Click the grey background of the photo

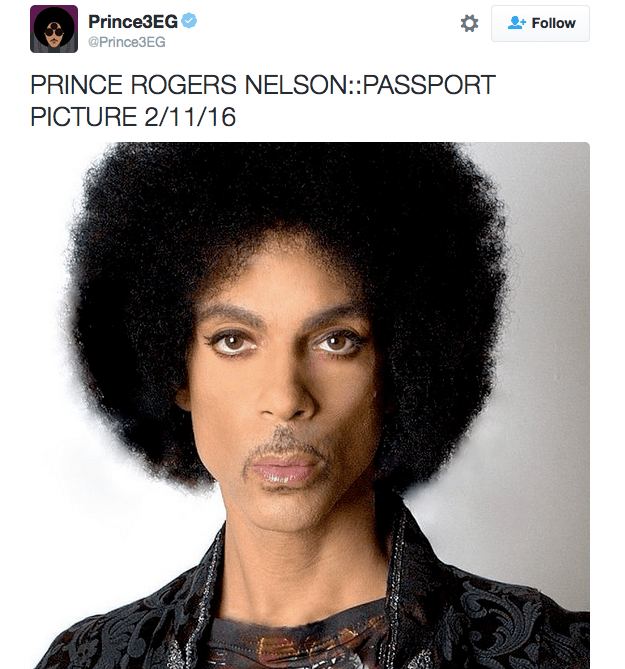coord(550,384)
